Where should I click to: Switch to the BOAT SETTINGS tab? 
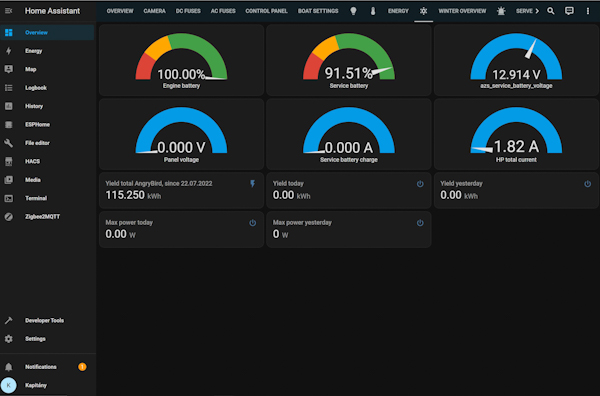coord(318,11)
